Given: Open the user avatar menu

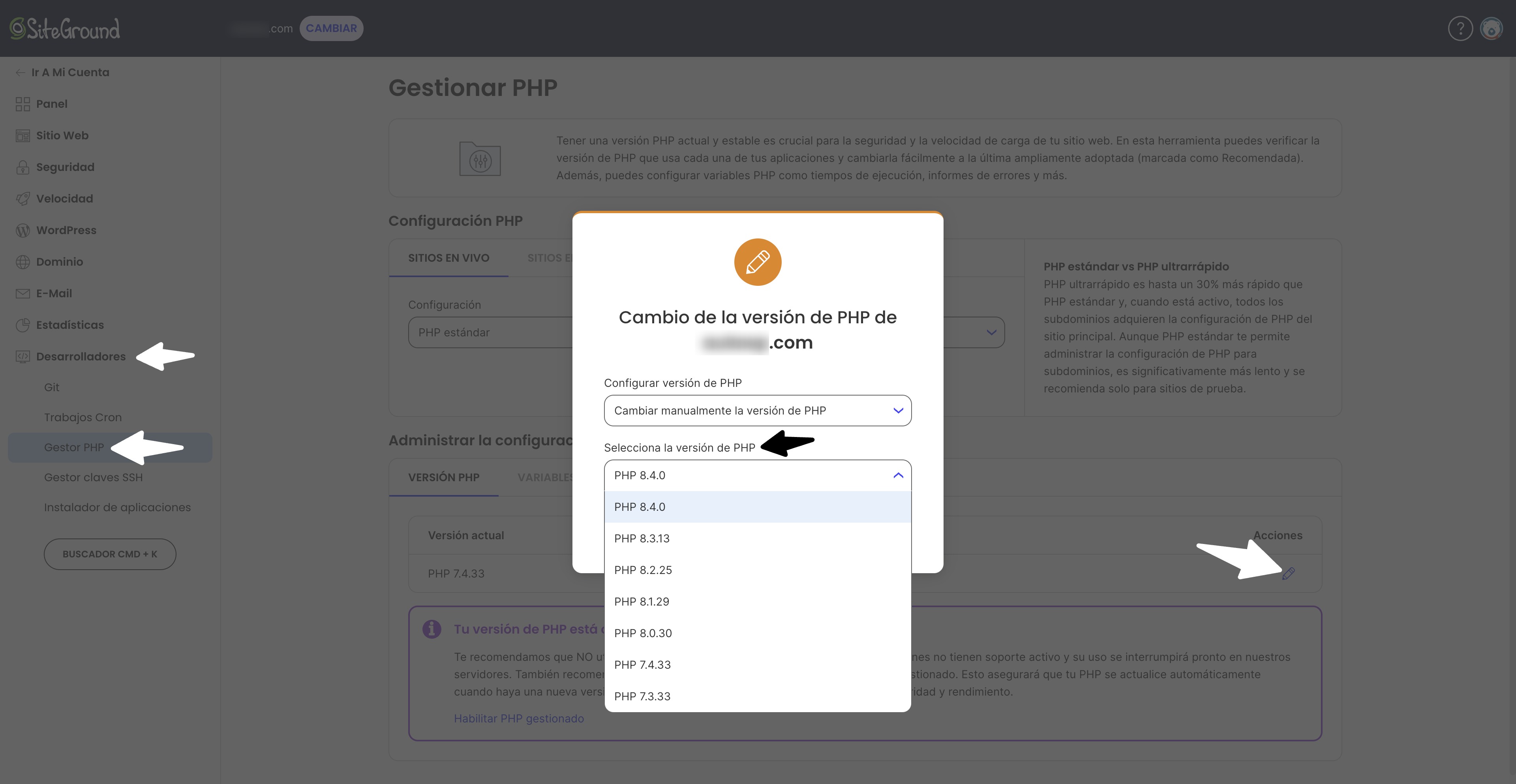Looking at the screenshot, I should tap(1491, 28).
